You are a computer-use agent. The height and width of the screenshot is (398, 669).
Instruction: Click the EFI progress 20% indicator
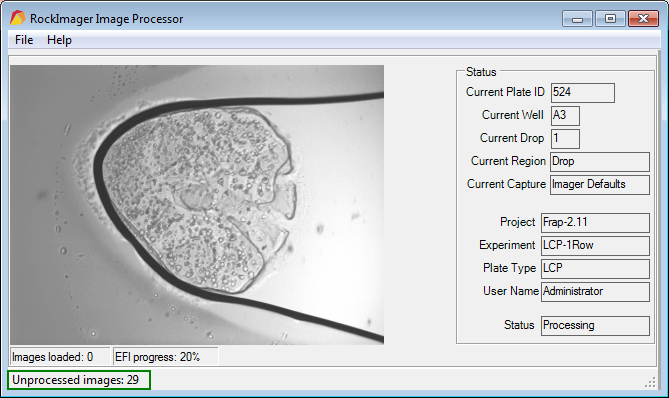pos(166,357)
